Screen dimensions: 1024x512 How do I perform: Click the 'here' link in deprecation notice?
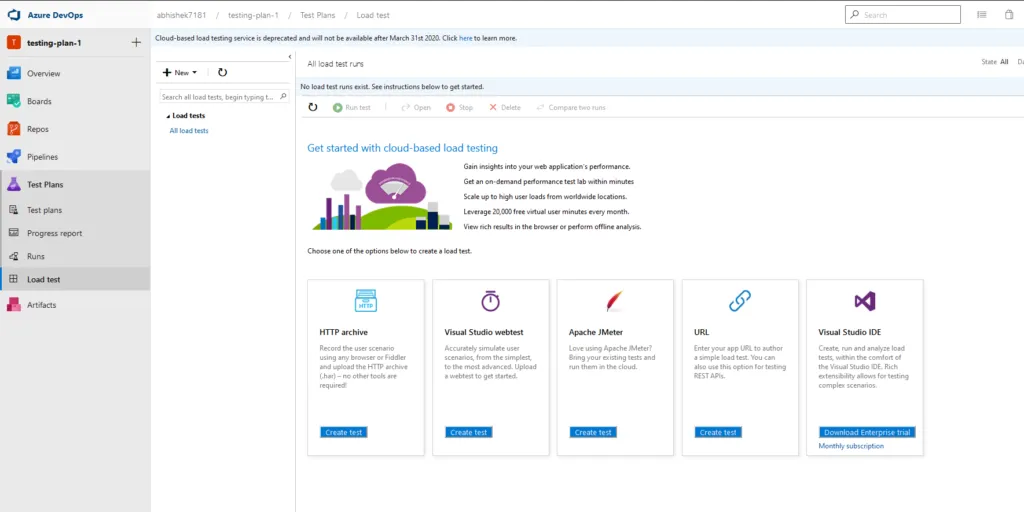pos(466,39)
